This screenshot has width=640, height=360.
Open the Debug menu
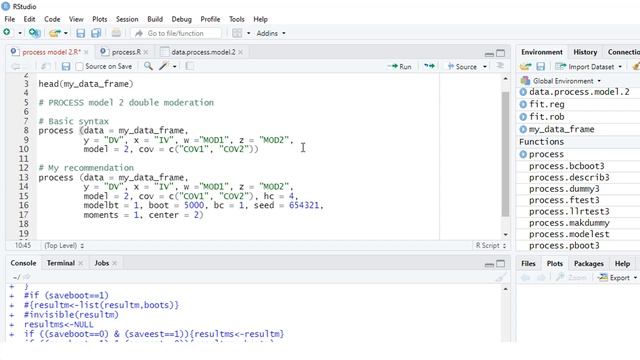point(181,19)
